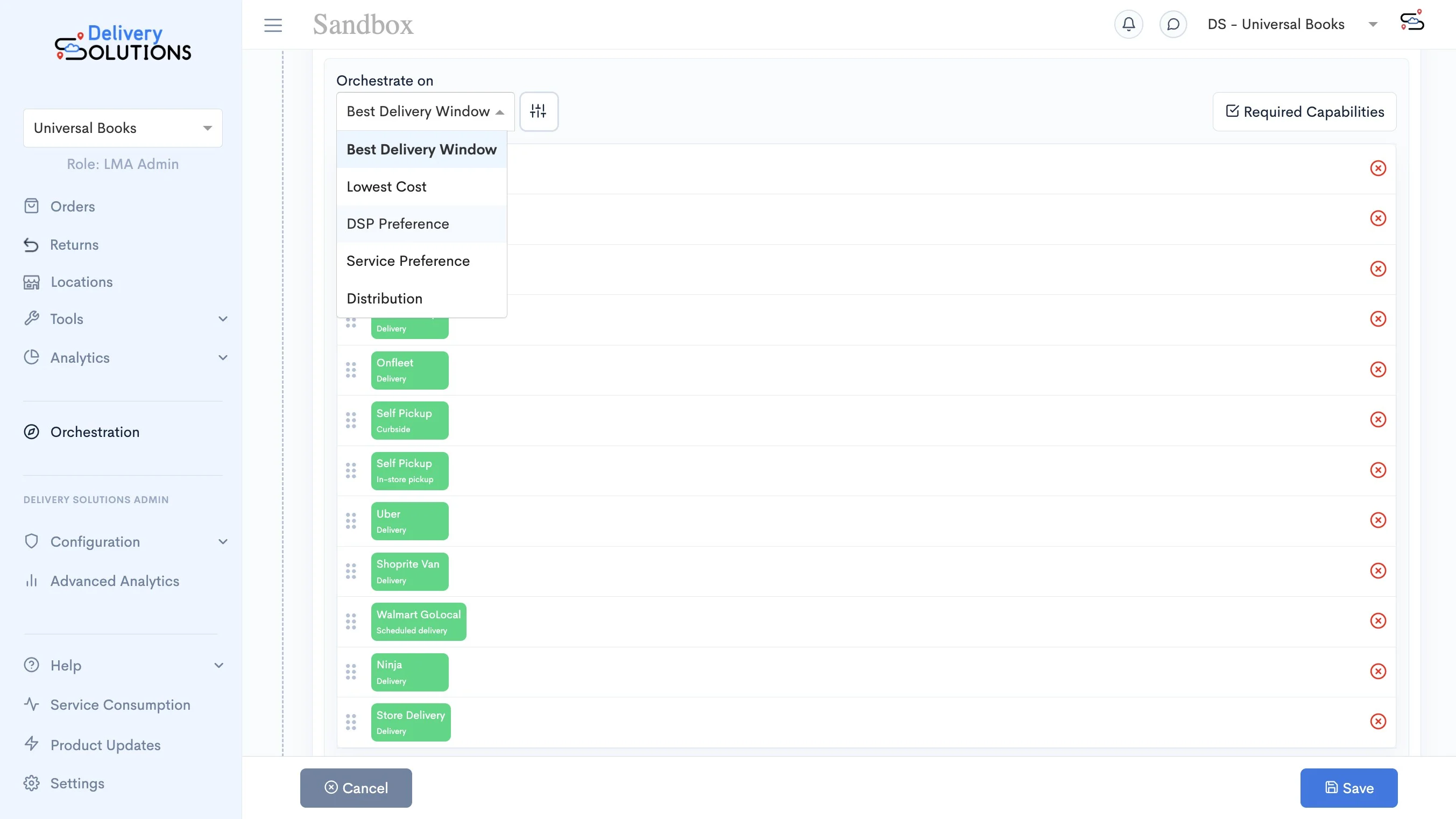
Task: Toggle Required Capabilities button
Action: click(x=1304, y=112)
